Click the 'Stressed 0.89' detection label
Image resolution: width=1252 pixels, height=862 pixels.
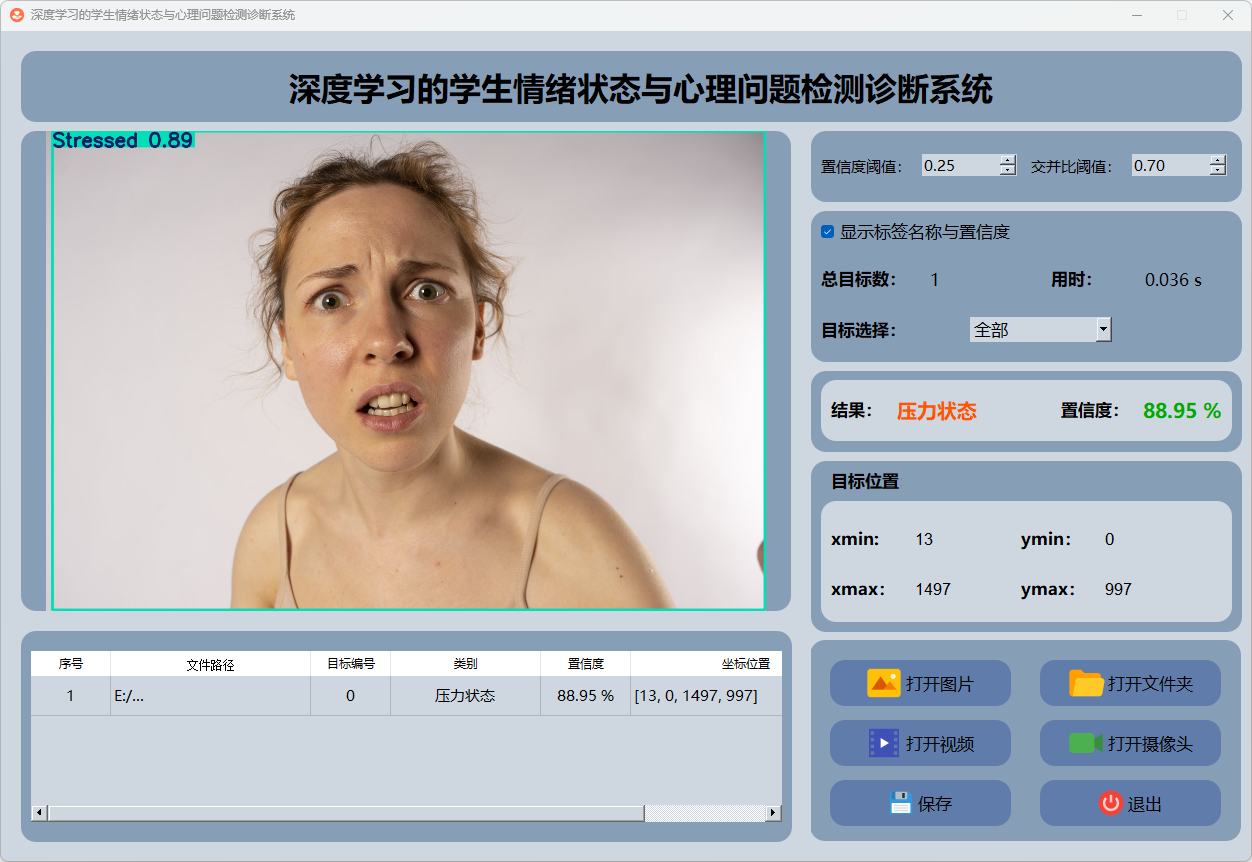coord(123,141)
